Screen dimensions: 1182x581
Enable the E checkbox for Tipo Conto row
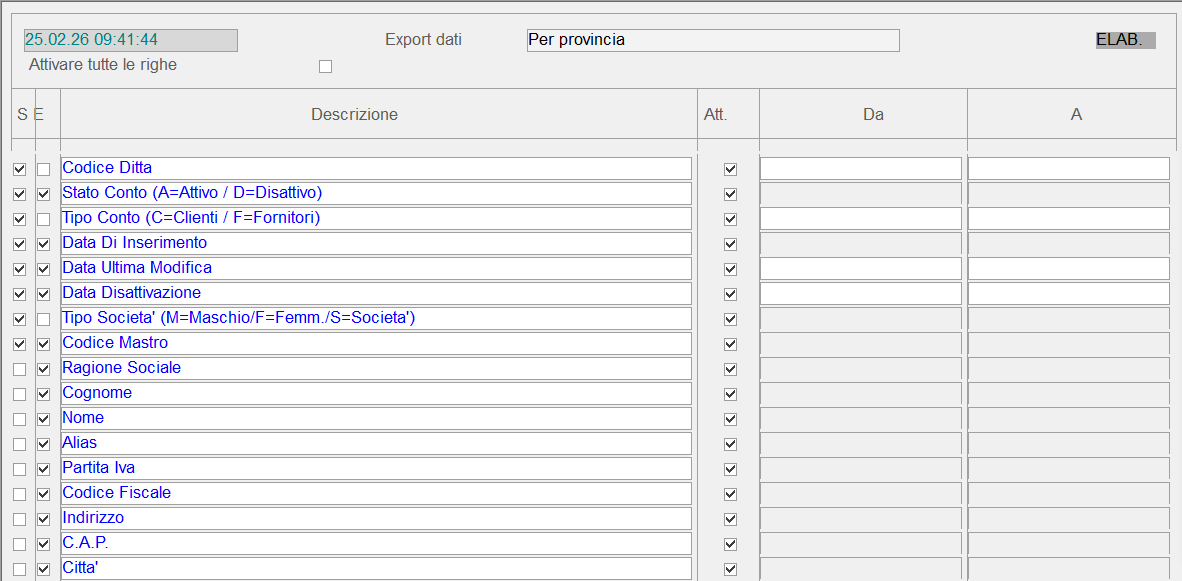pyautogui.click(x=43, y=219)
